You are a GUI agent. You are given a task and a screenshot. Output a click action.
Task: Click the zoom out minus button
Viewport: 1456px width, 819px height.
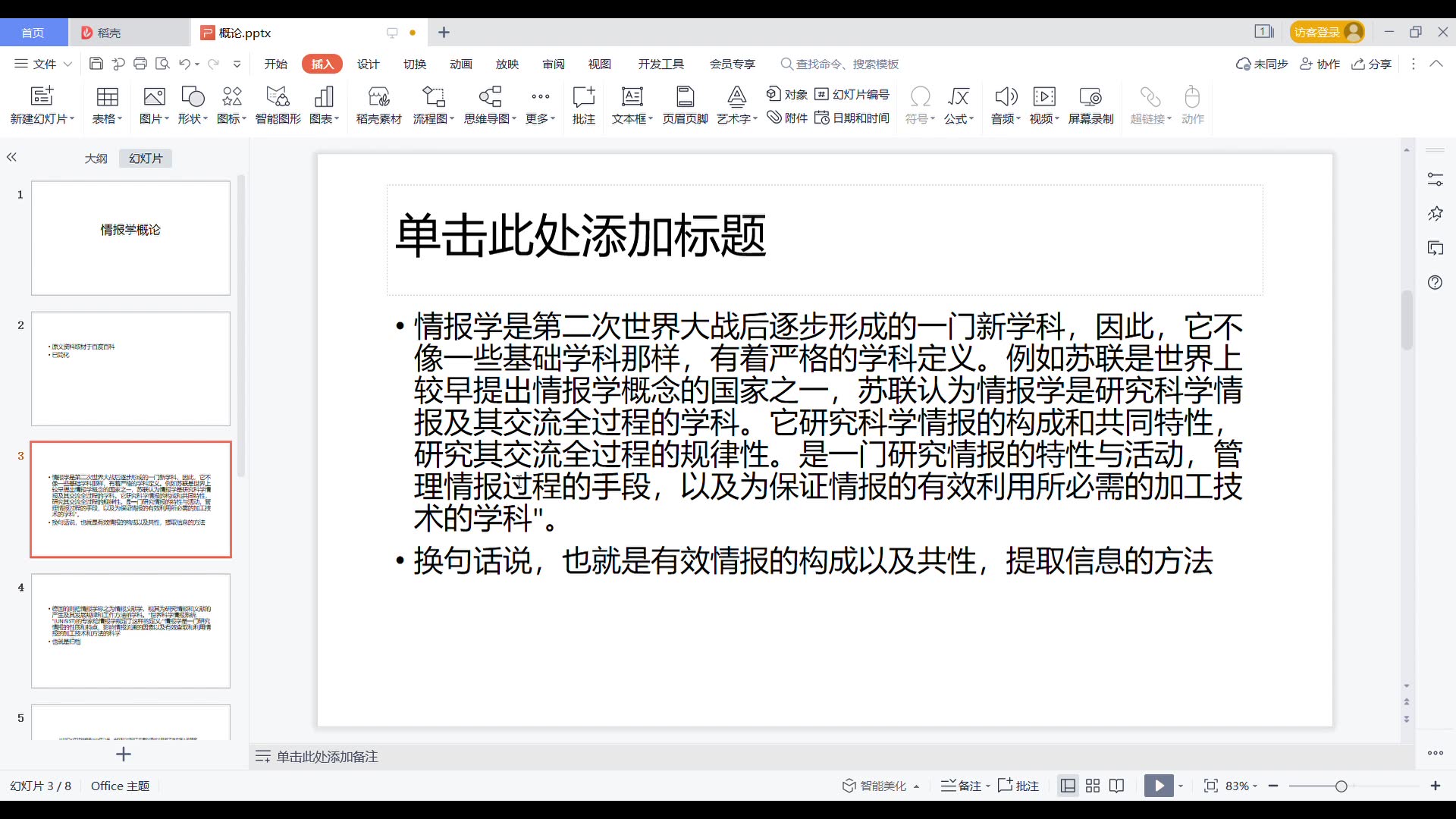pyautogui.click(x=1273, y=786)
